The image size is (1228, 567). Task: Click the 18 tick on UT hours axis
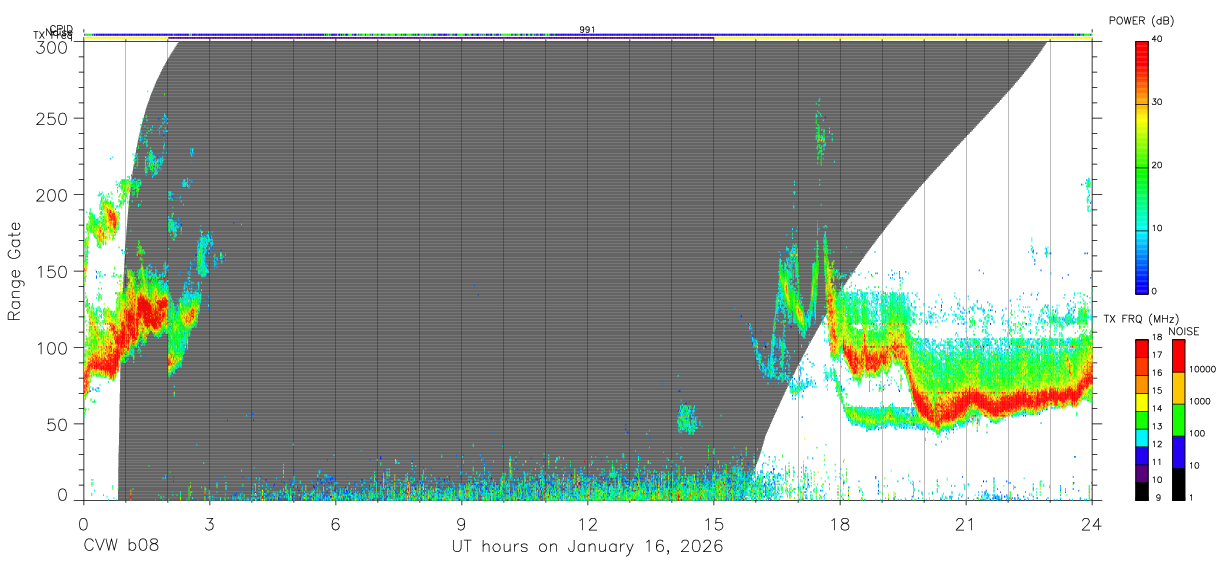tap(840, 523)
